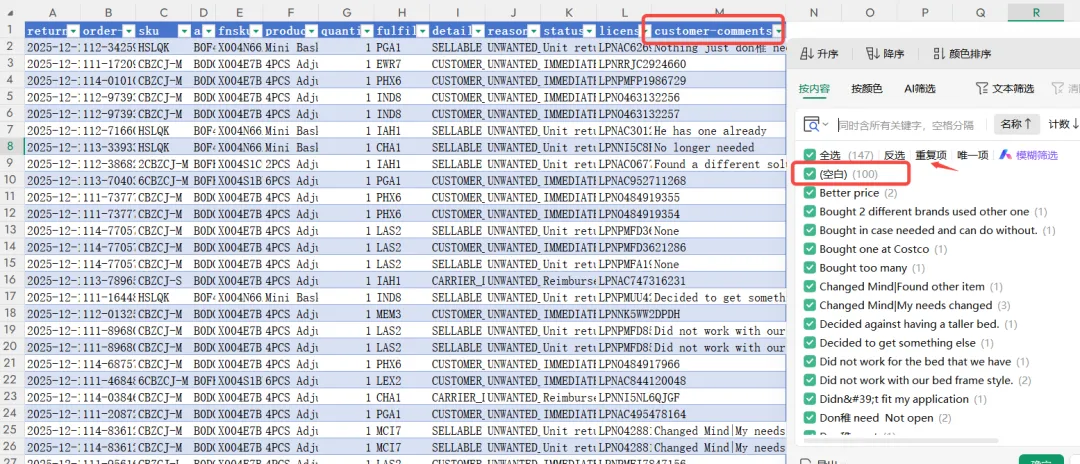The width and height of the screenshot is (1080, 464).
Task: Uncheck Did not work with bed frame style
Action: pos(810,380)
